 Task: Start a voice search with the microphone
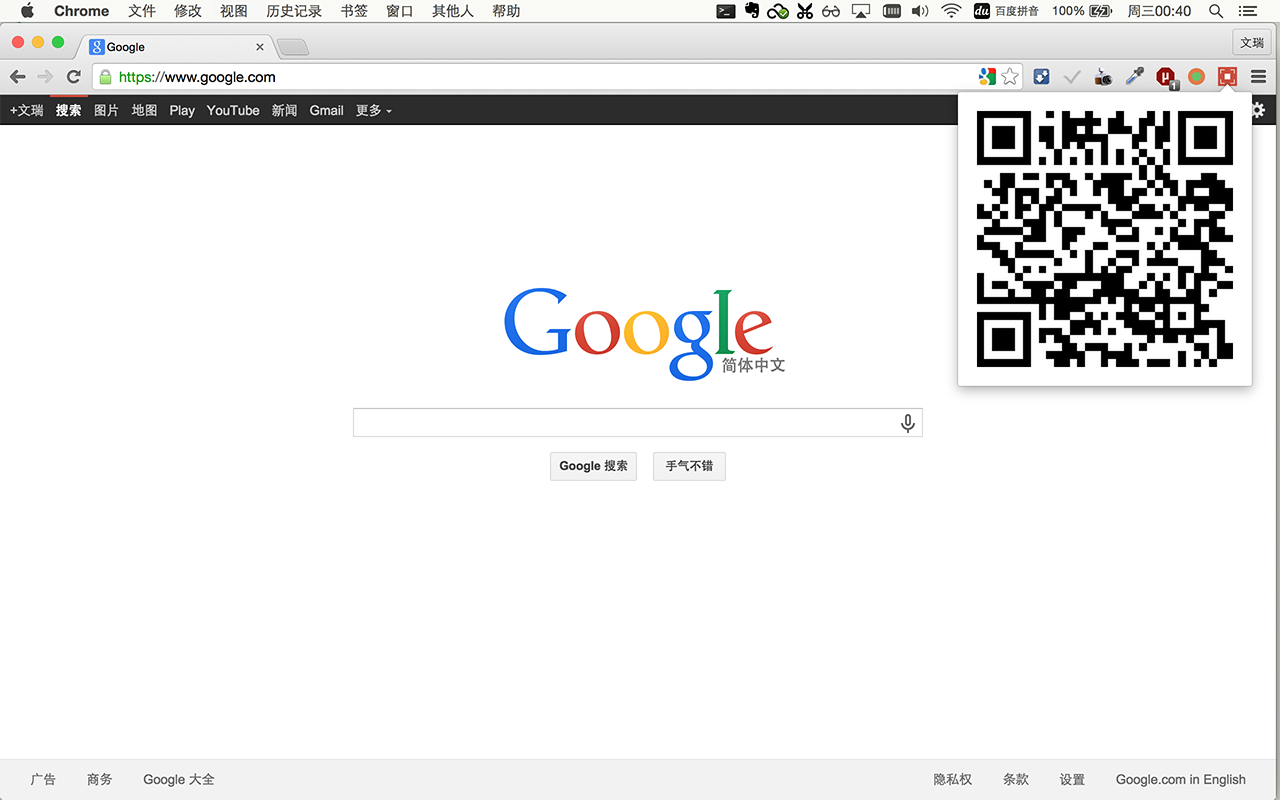click(907, 422)
